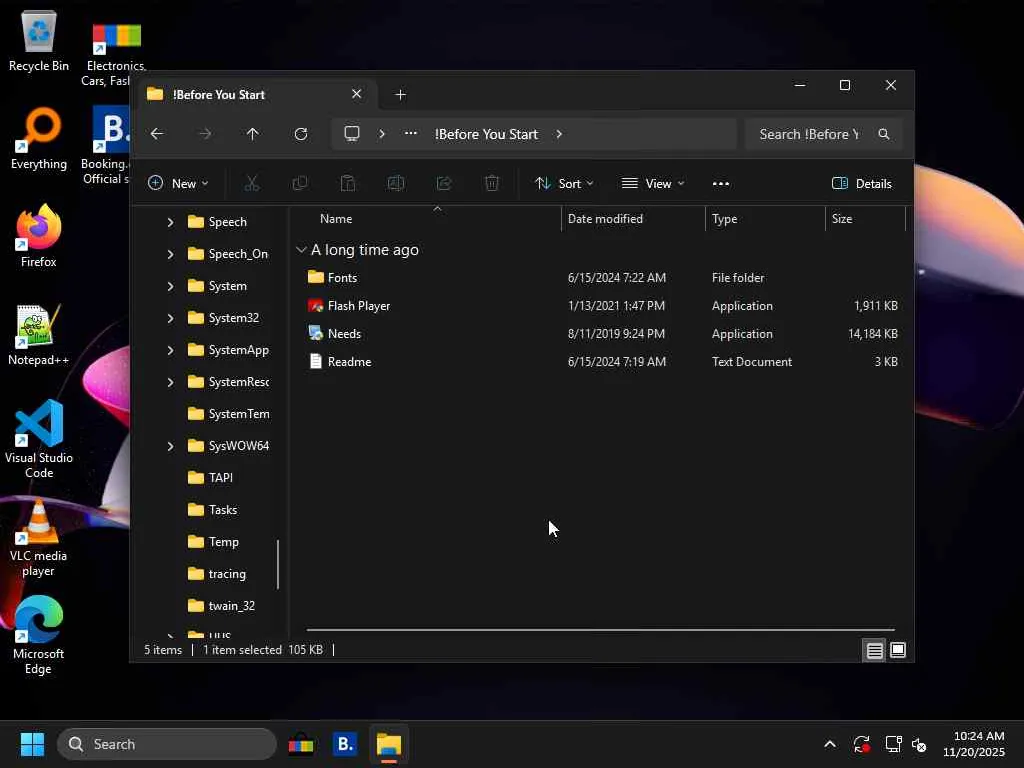Image resolution: width=1024 pixels, height=768 pixels.
Task: Select the Readme text document
Action: [x=349, y=362]
